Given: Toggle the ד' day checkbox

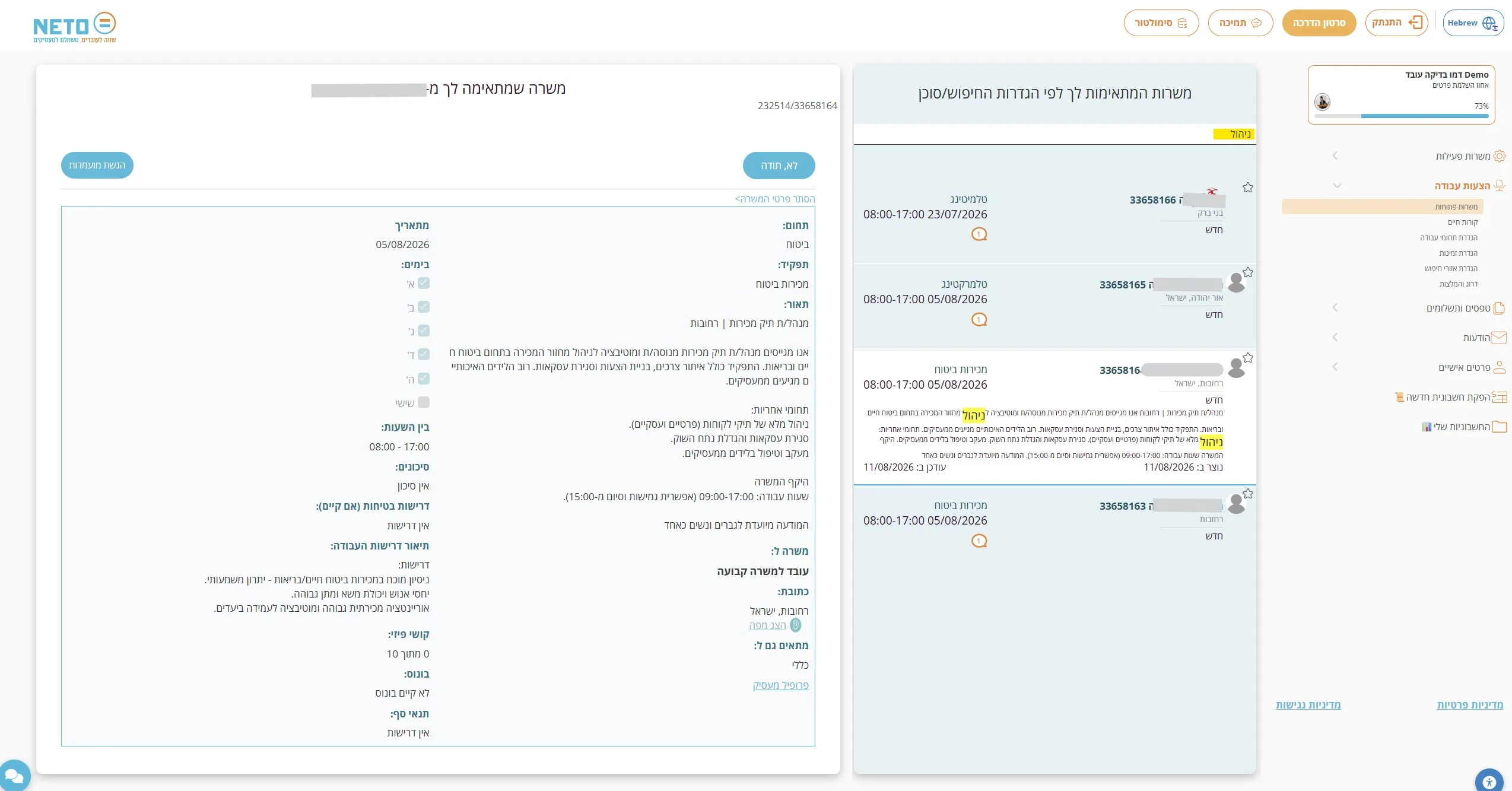Looking at the screenshot, I should 423,354.
